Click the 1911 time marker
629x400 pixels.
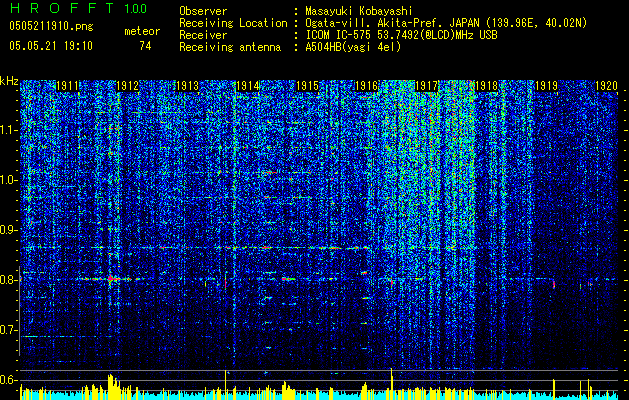point(67,86)
